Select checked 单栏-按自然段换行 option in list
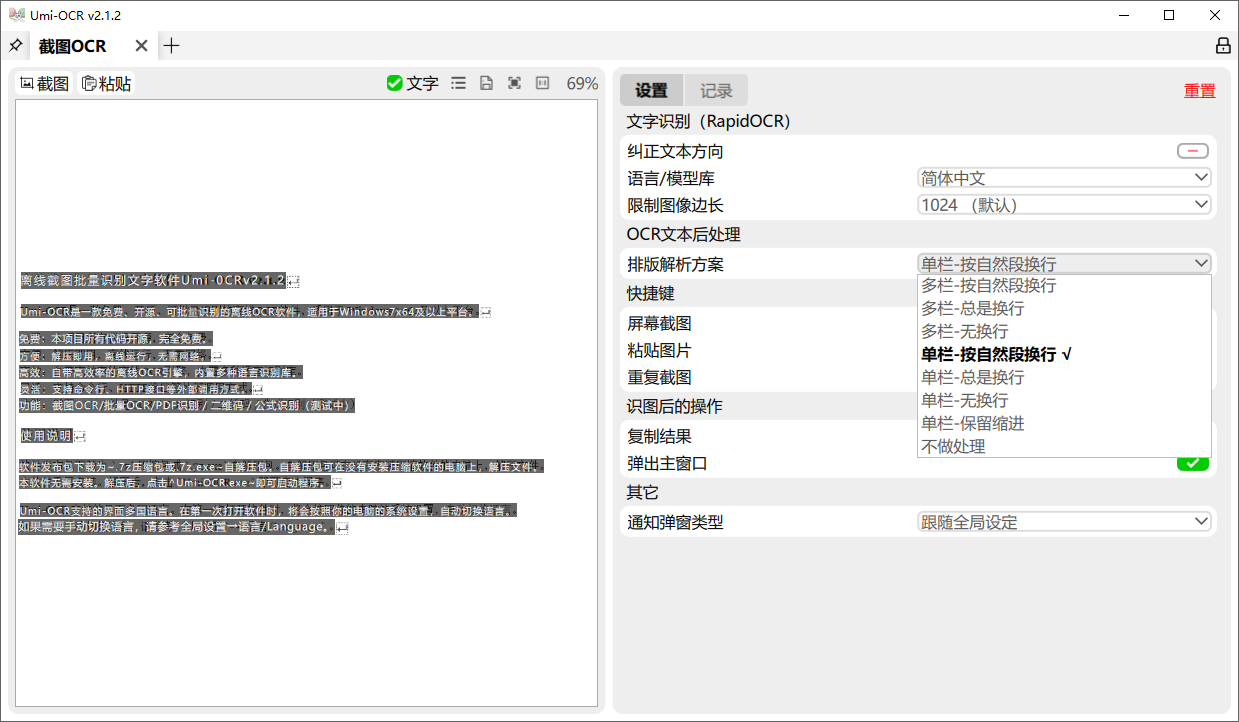Viewport: 1239px width, 722px height. (1064, 355)
